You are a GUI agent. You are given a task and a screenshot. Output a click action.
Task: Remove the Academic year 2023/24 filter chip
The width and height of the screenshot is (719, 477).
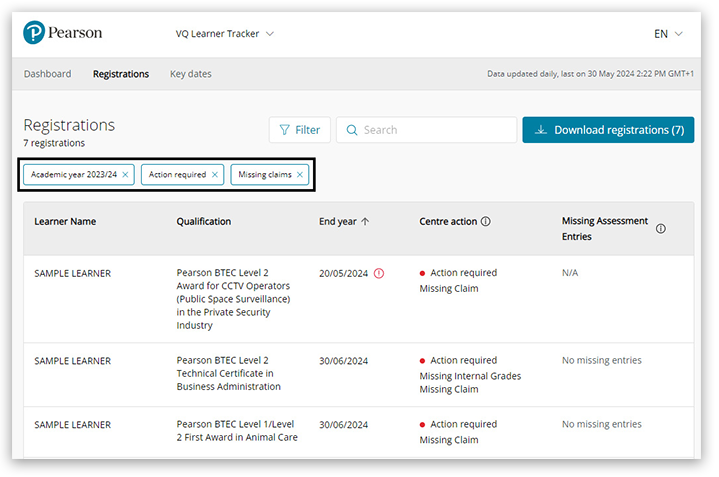pyautogui.click(x=126, y=175)
